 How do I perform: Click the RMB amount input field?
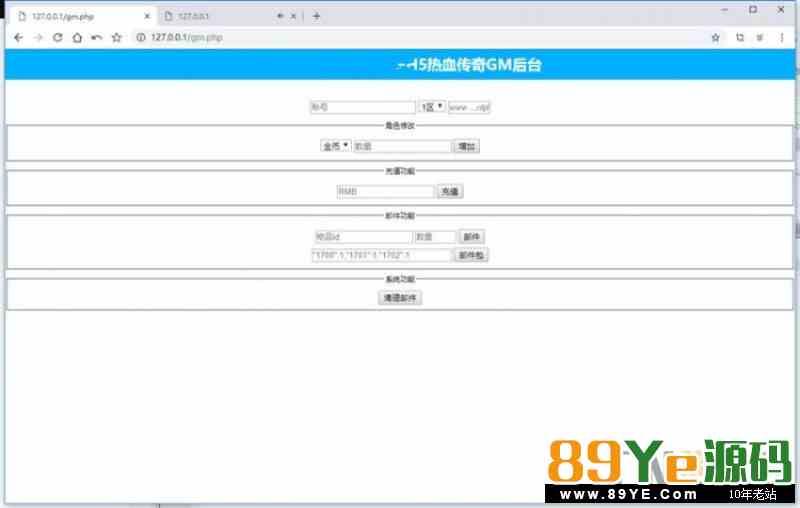[x=385, y=191]
